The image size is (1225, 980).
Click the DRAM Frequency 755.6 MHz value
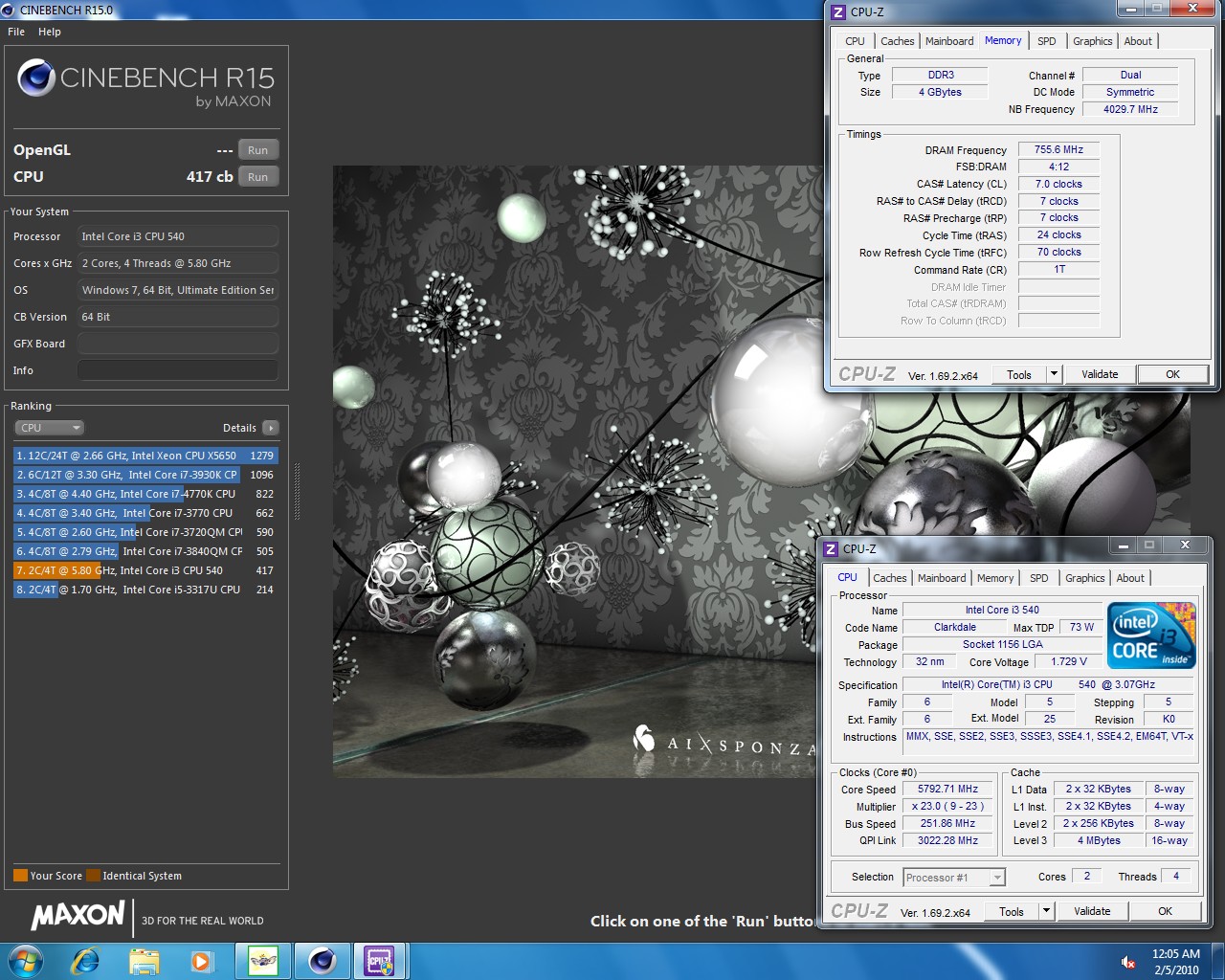pyautogui.click(x=1058, y=150)
